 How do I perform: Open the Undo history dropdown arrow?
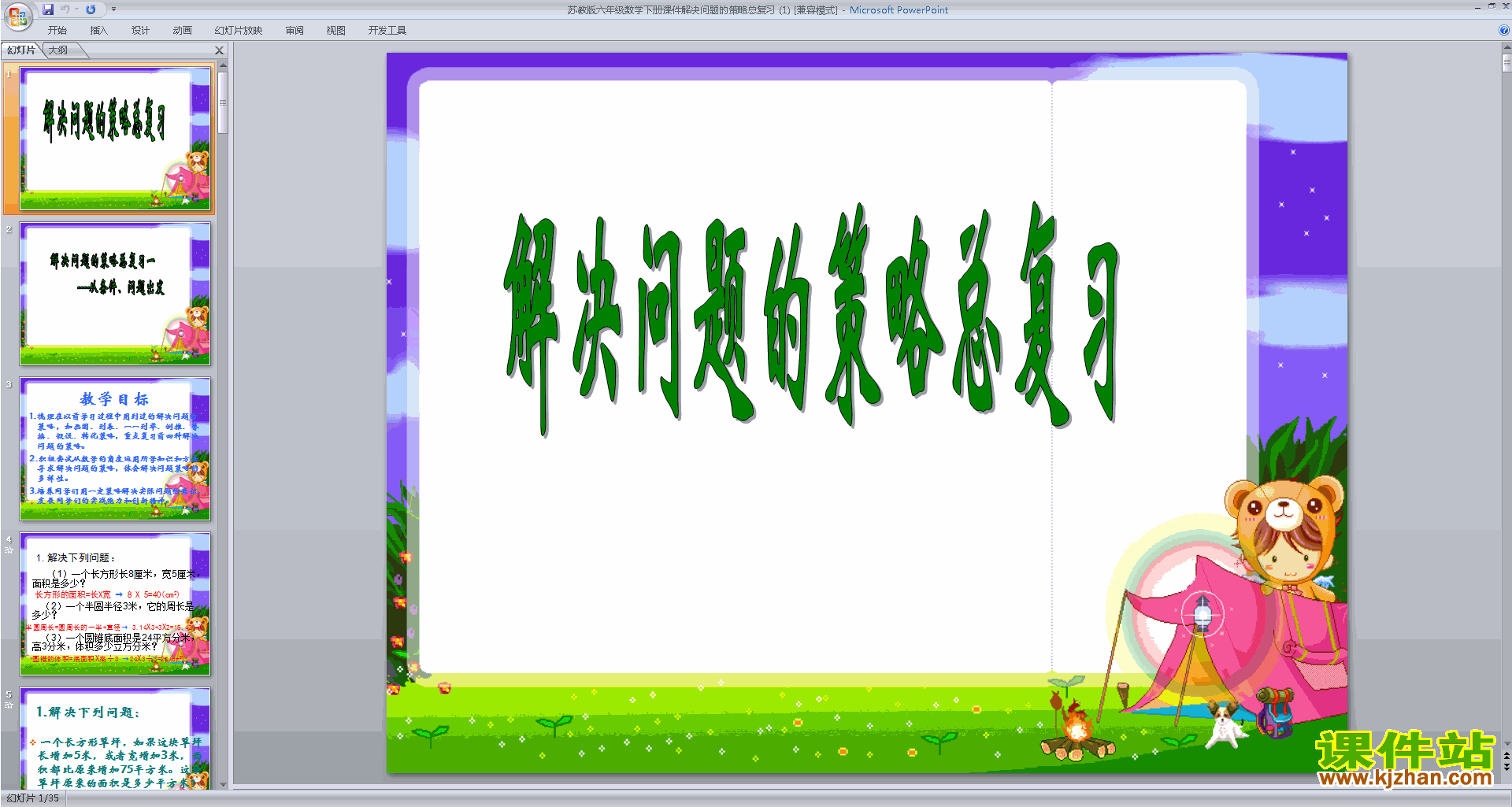coord(76,9)
